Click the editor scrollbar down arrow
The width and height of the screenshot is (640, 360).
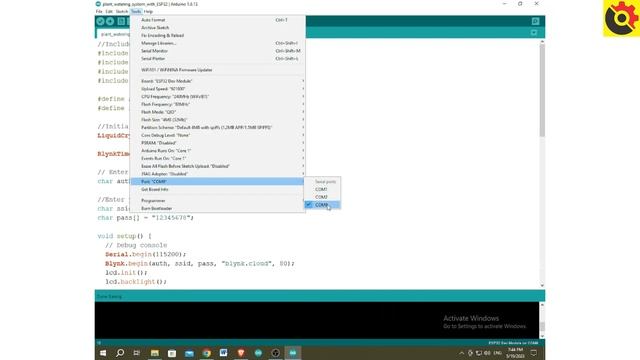click(542, 285)
